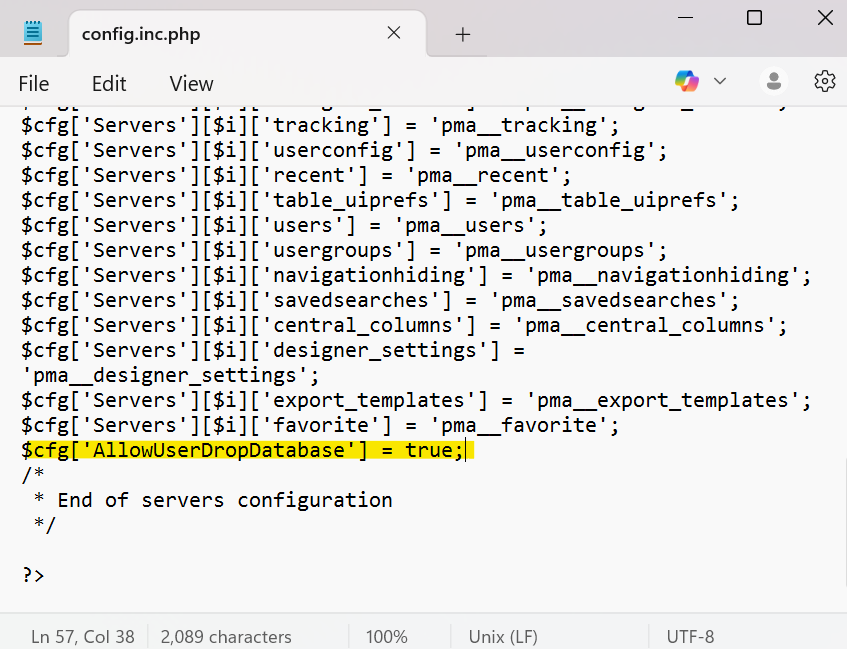The image size is (847, 649).
Task: Minimize the Notepad window
Action: [x=685, y=18]
